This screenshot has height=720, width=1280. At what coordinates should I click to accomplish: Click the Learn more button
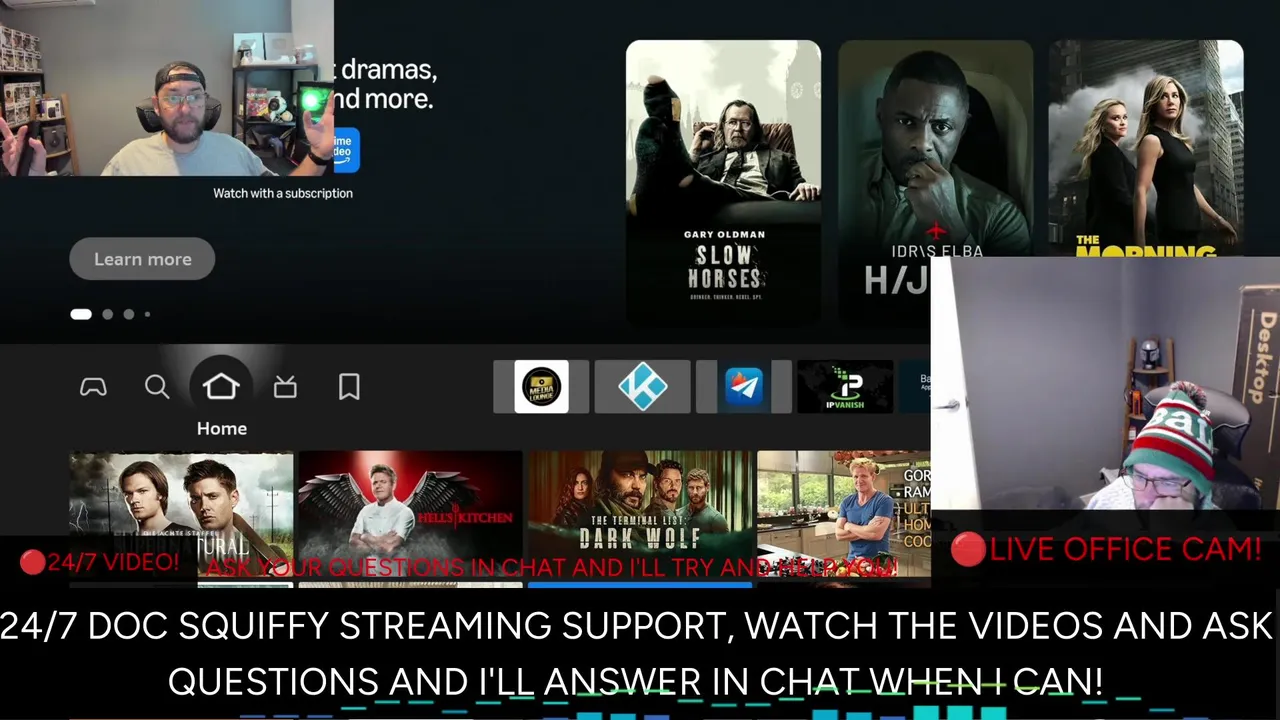[142, 259]
